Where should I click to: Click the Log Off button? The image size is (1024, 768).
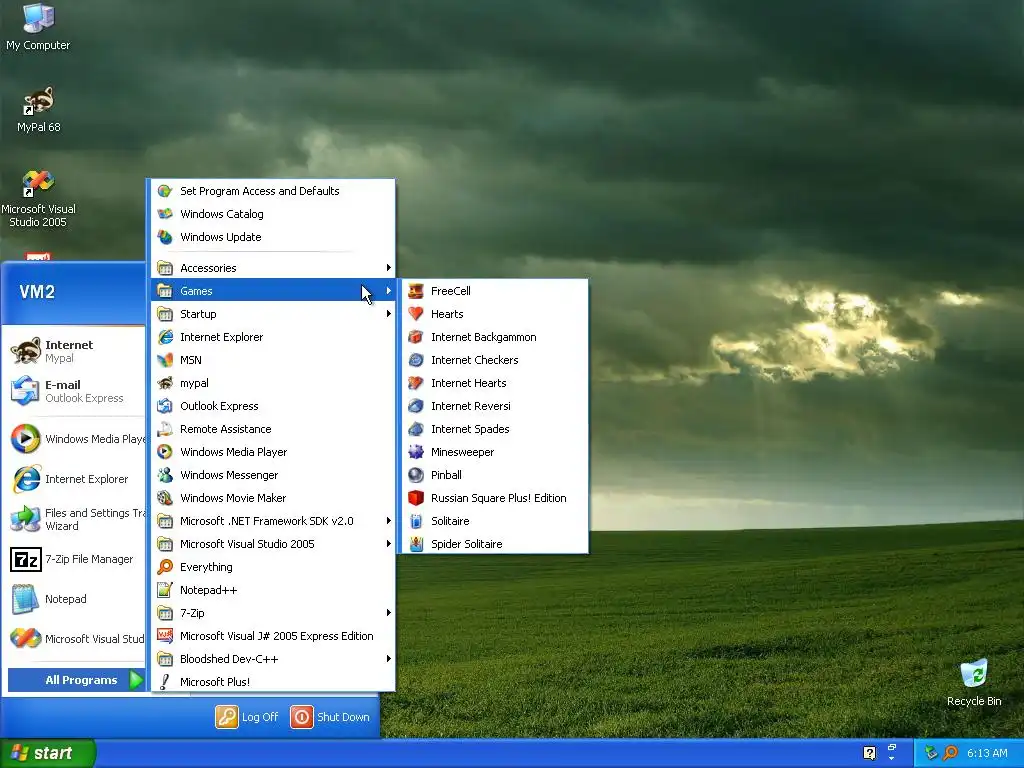[x=248, y=717]
